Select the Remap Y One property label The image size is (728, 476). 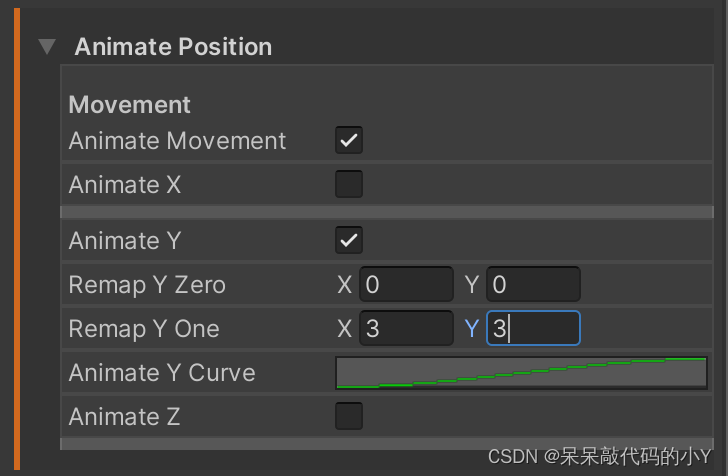(144, 329)
